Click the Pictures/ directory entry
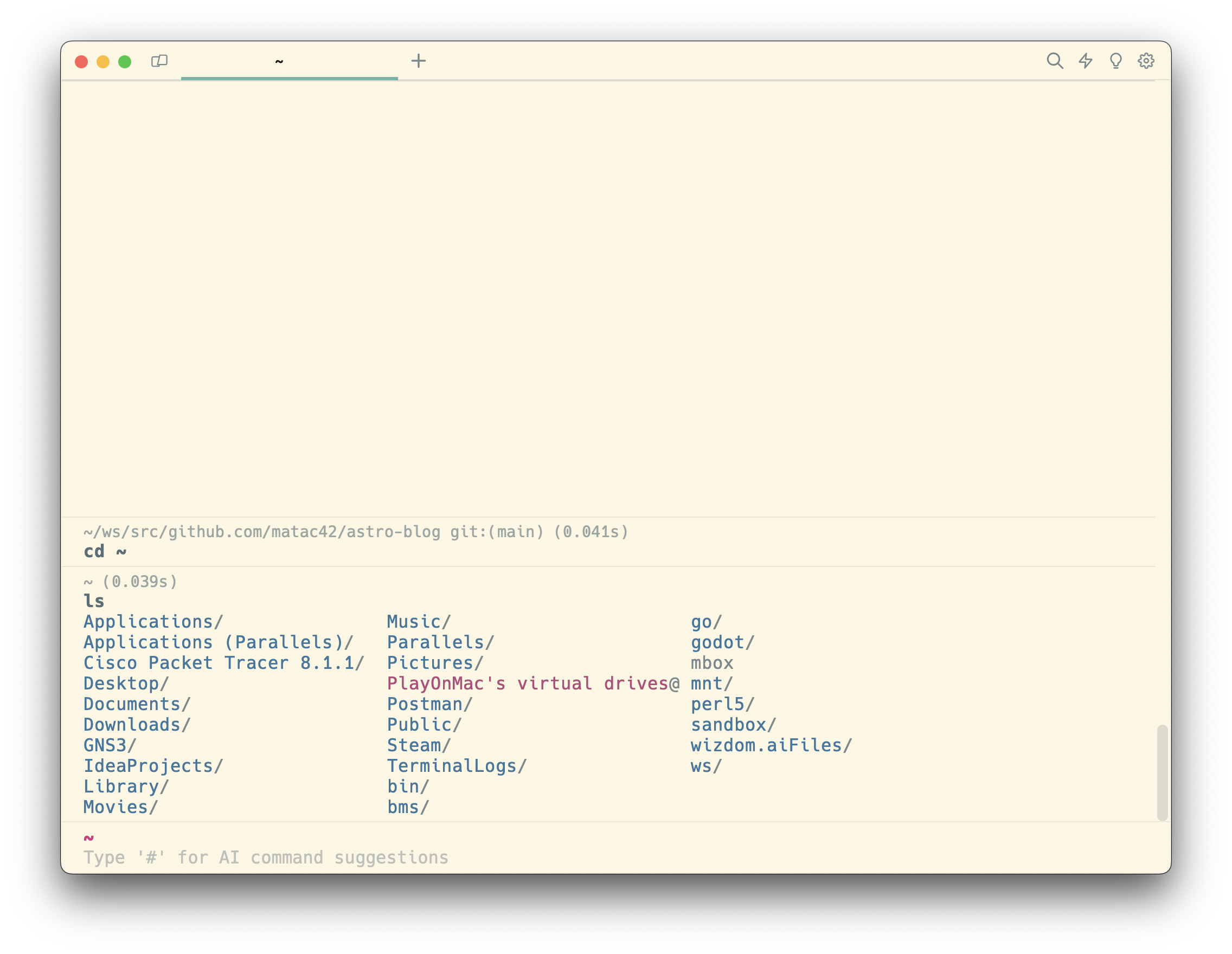 pos(435,662)
